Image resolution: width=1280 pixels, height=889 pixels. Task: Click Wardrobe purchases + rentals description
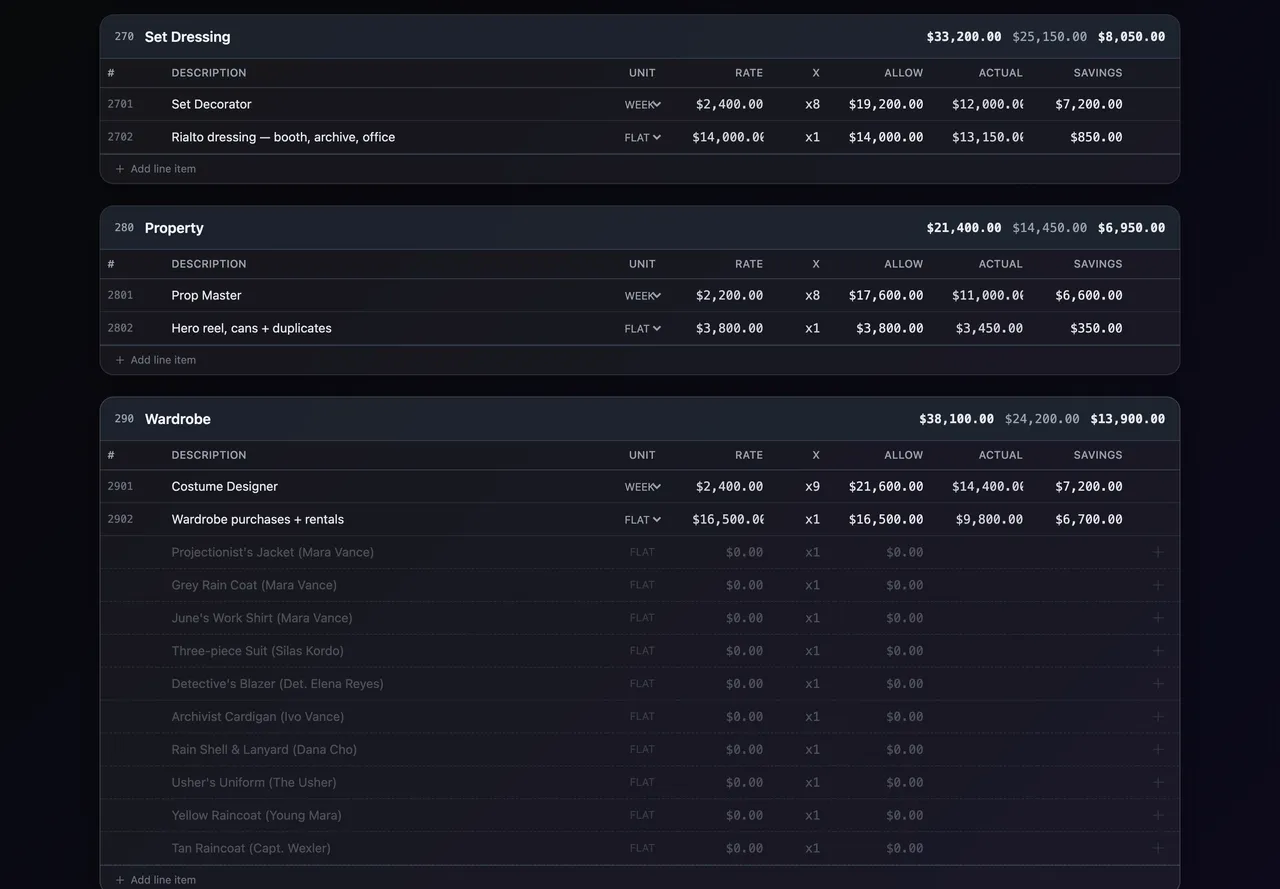tap(257, 519)
